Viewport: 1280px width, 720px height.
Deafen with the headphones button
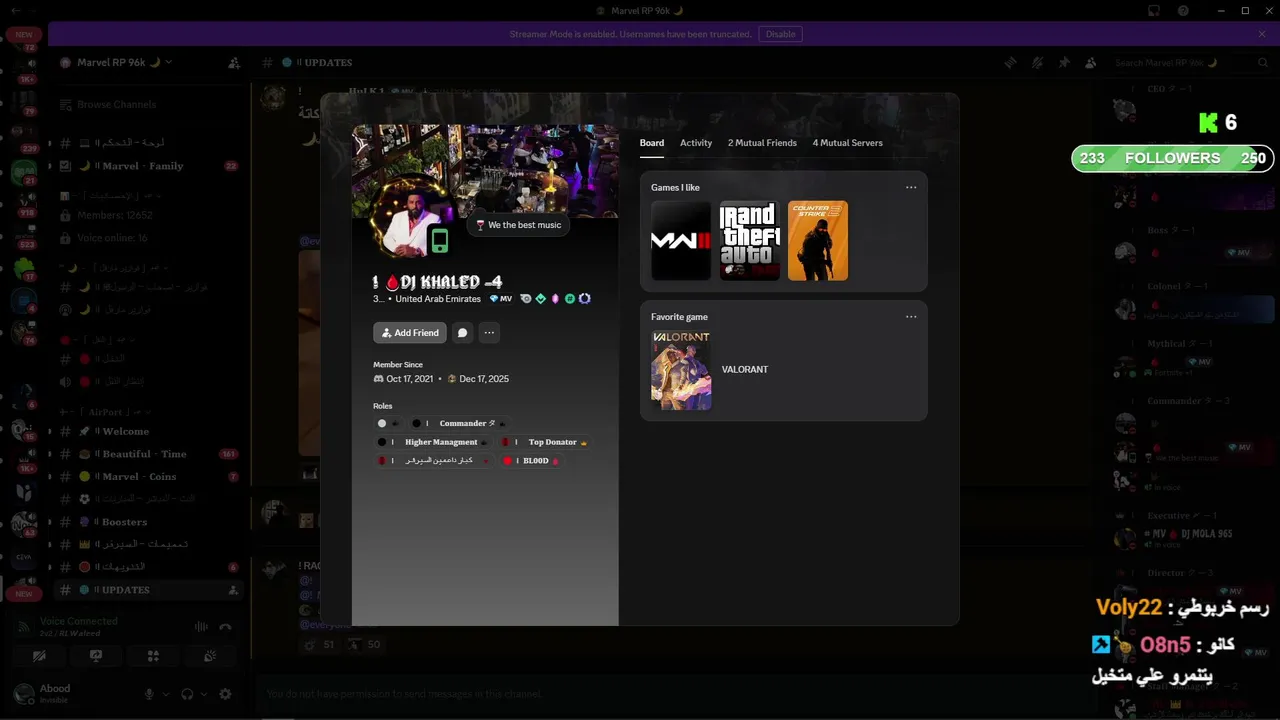[x=187, y=694]
